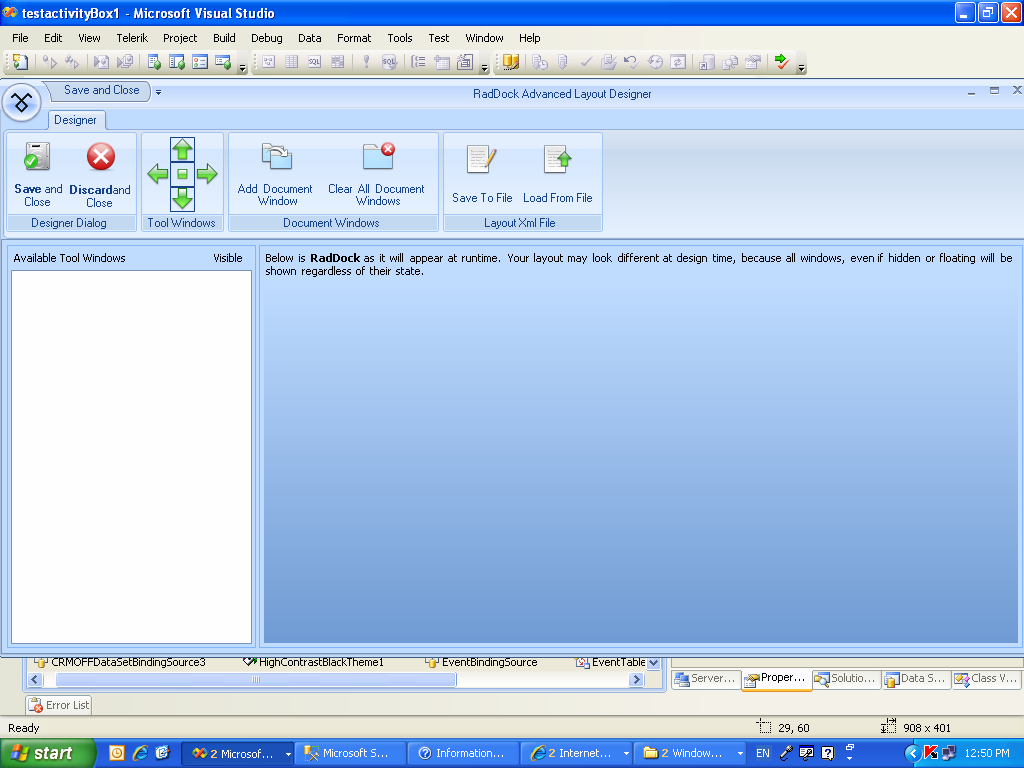Open the Debug menu
1024x768 pixels.
266,38
